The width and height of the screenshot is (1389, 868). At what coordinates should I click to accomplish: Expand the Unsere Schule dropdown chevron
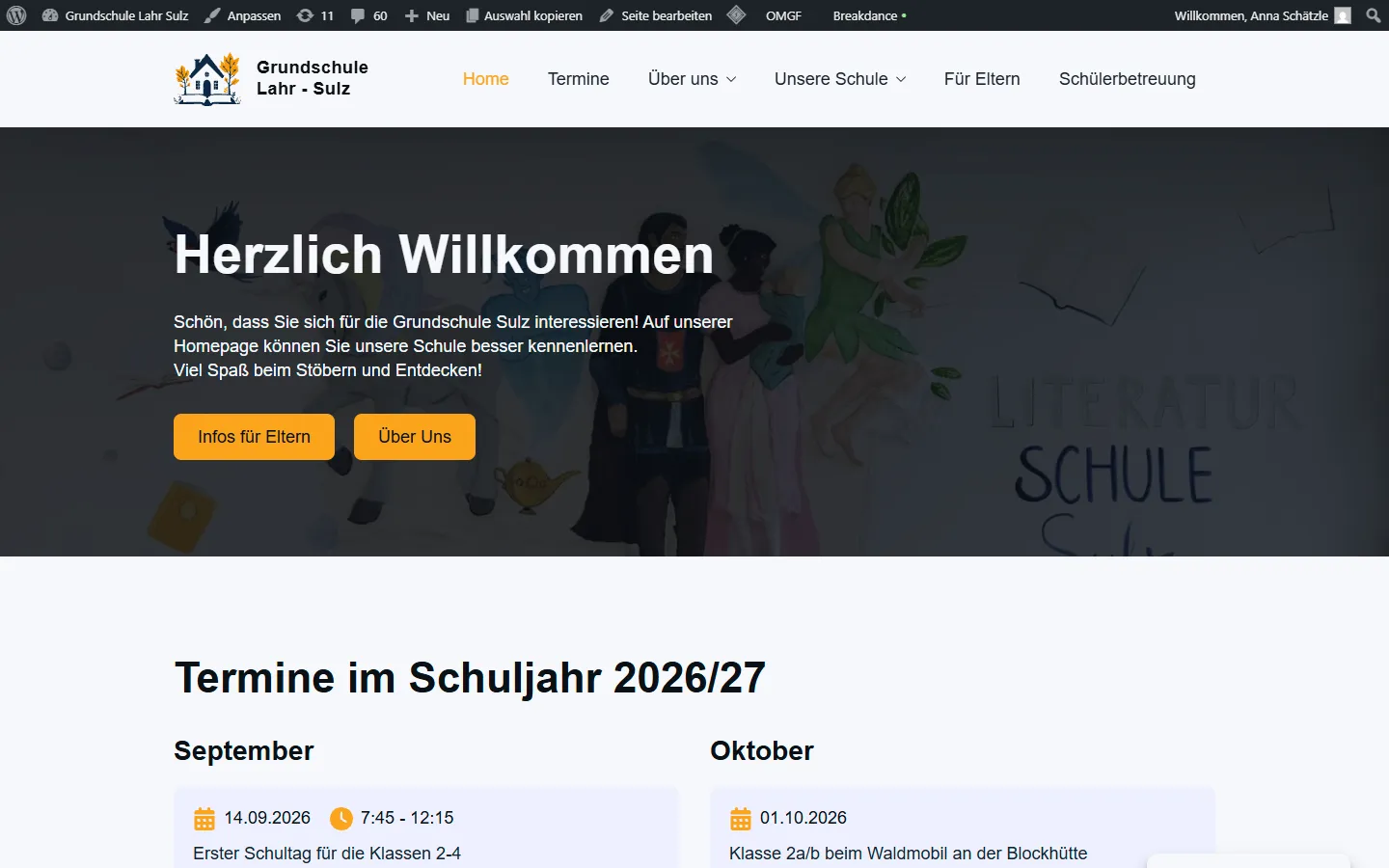[901, 79]
